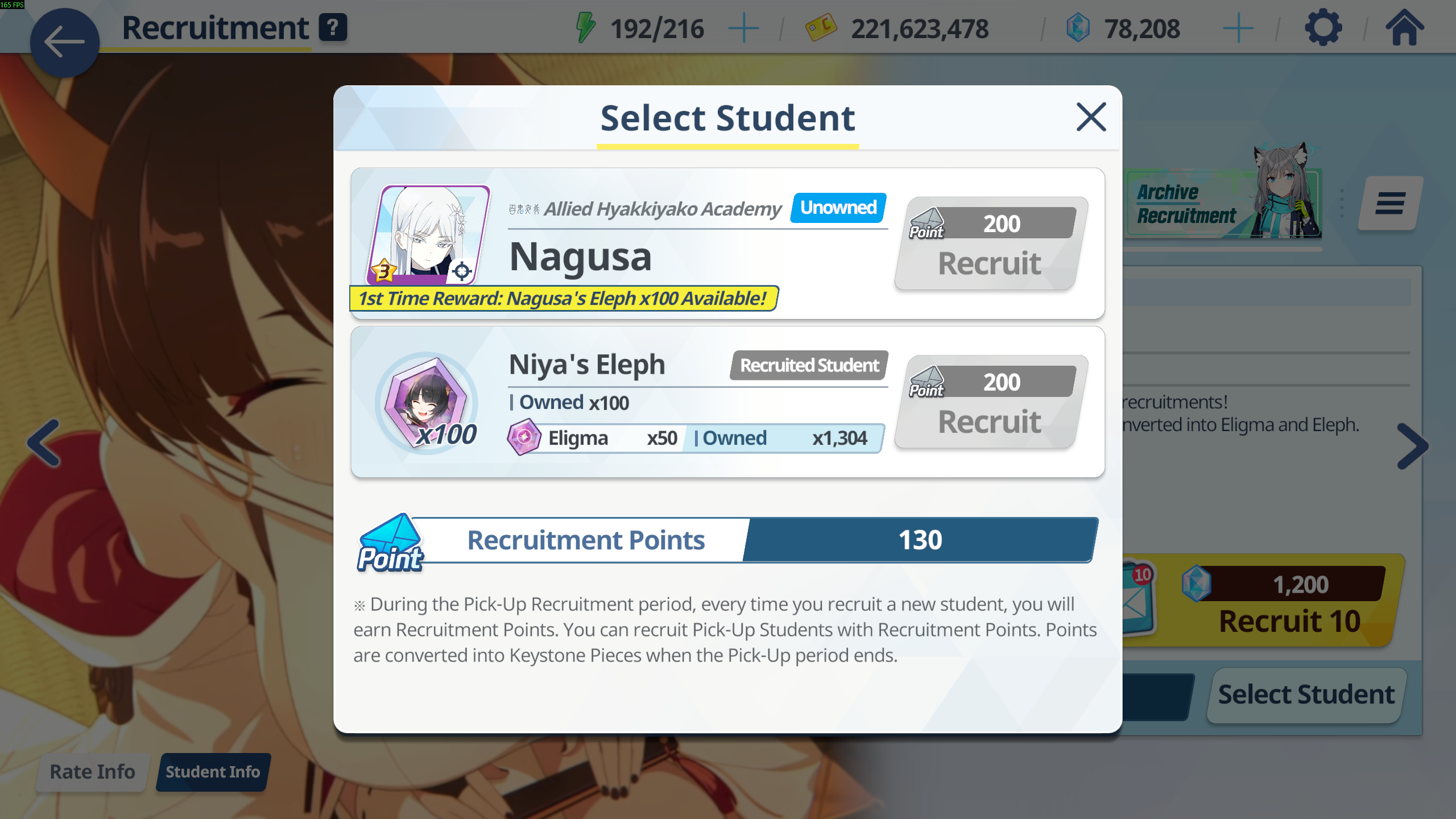Click Niya's Eleph x100 icon

[427, 403]
